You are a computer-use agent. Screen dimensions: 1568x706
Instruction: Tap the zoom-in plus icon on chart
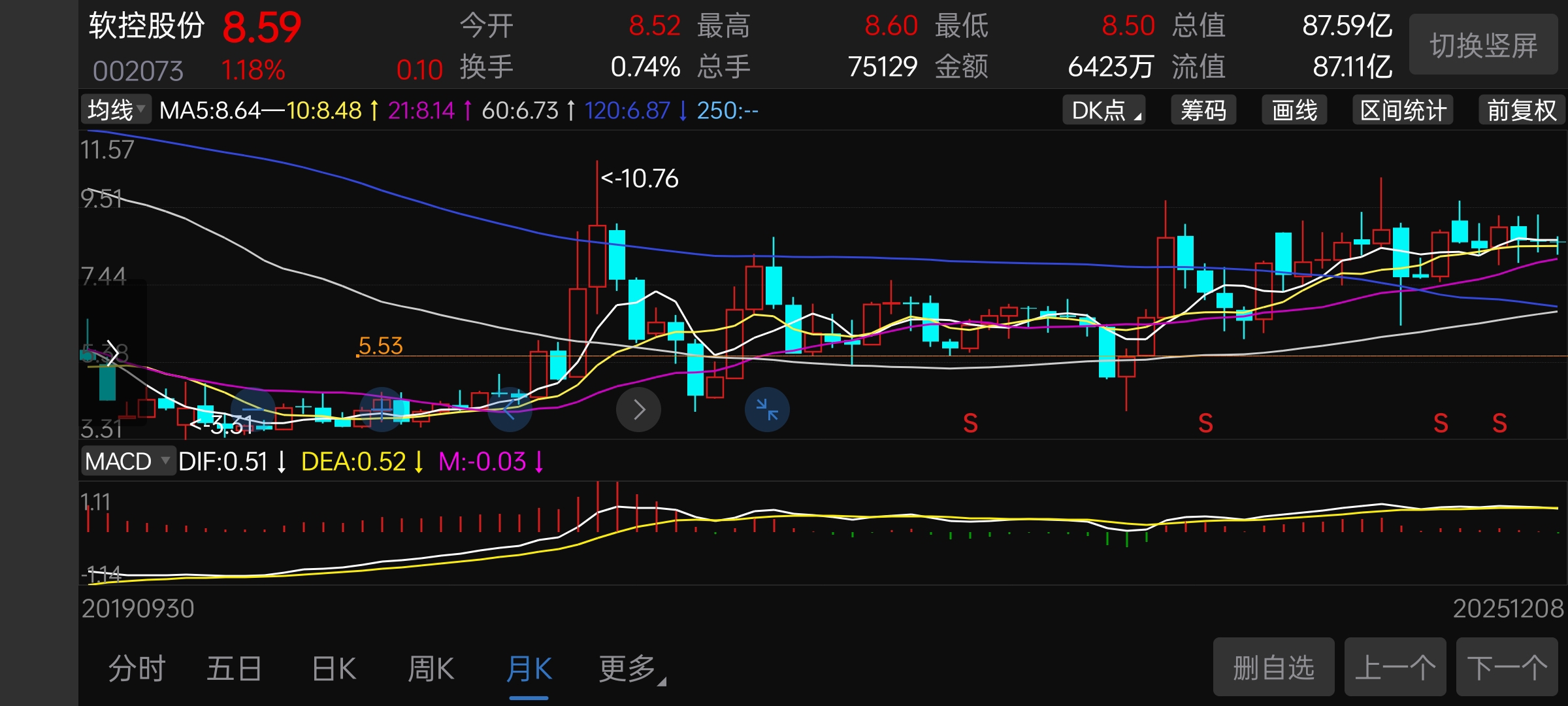pos(382,410)
